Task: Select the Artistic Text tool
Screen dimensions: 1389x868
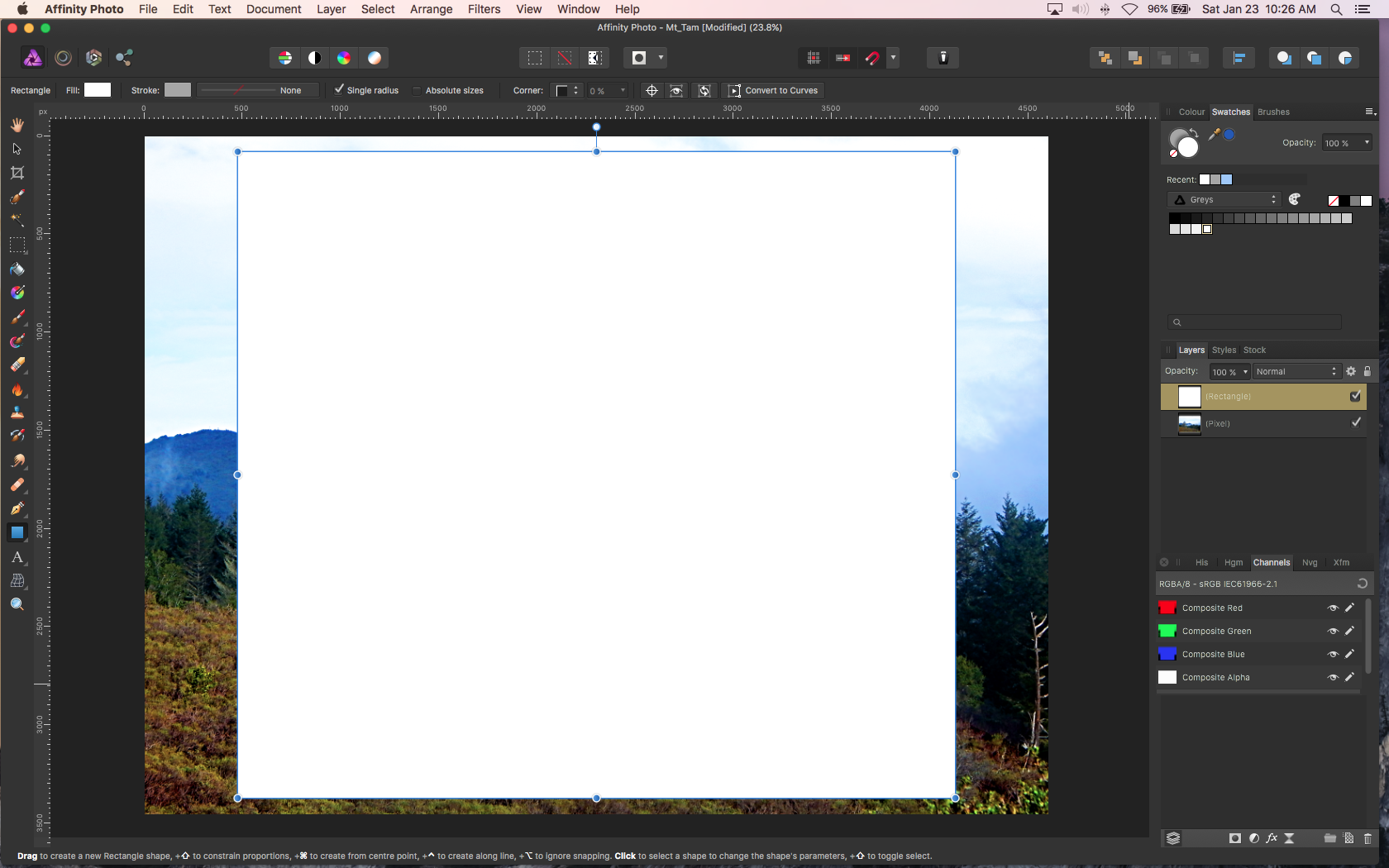Action: [x=17, y=557]
